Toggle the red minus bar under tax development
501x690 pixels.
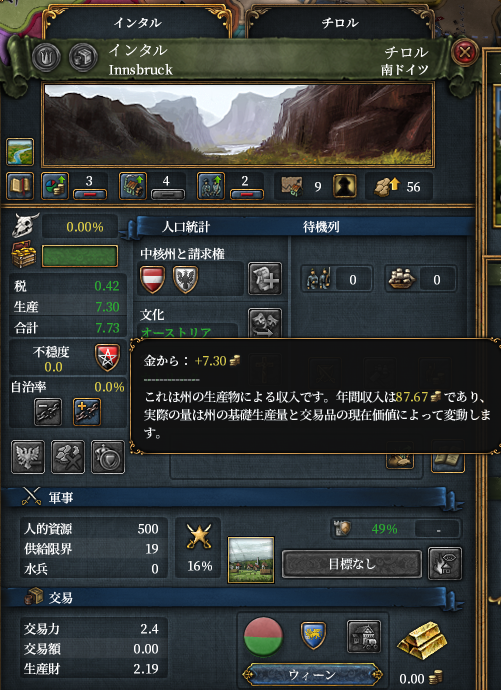[x=90, y=194]
